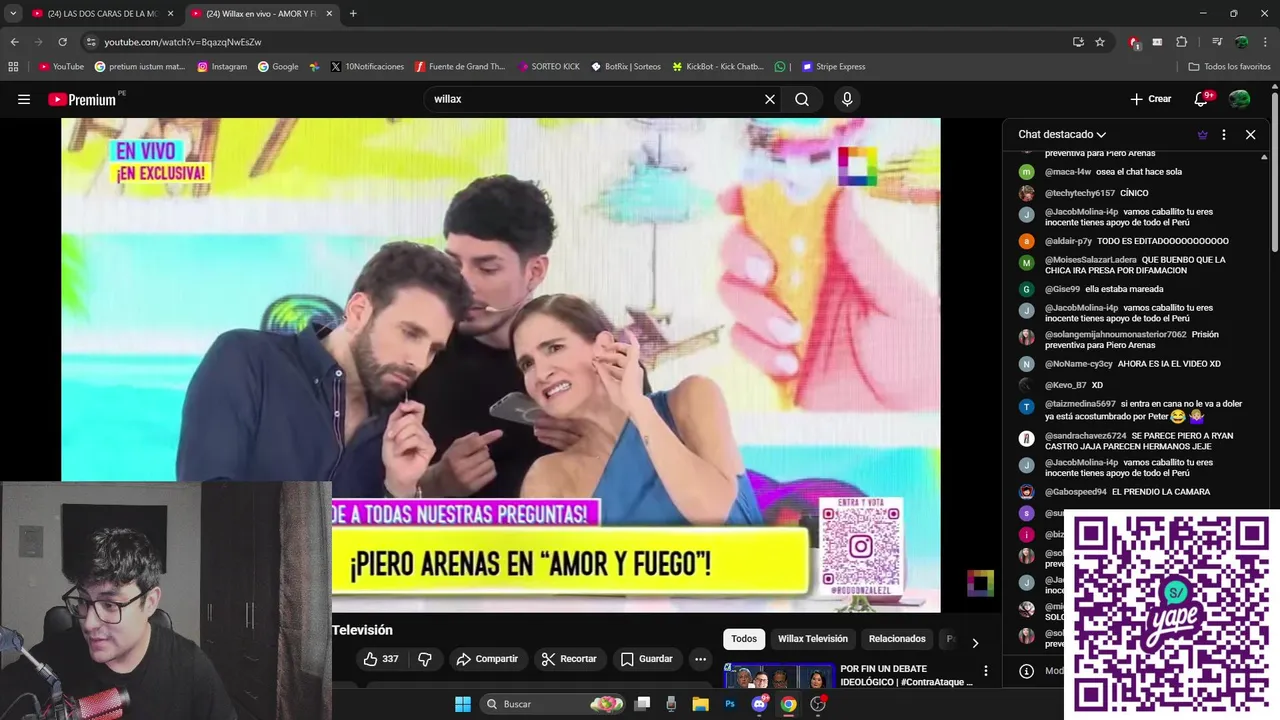Click the page vertical scrollbar

pyautogui.click(x=1275, y=170)
